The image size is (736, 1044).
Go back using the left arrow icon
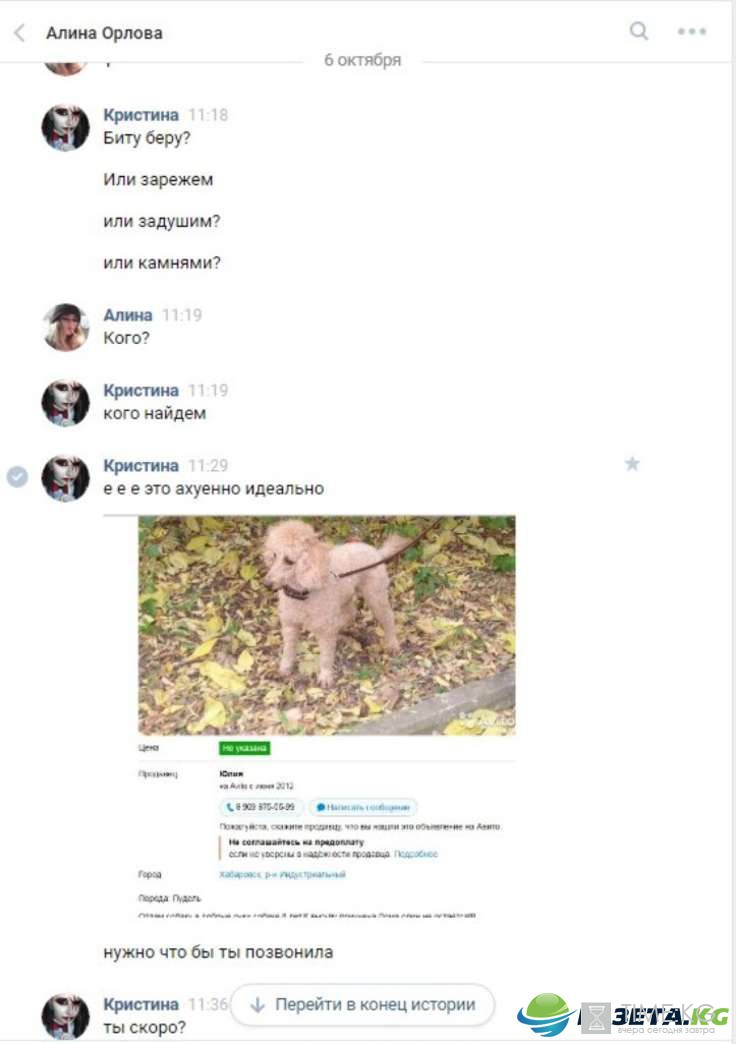[x=20, y=33]
